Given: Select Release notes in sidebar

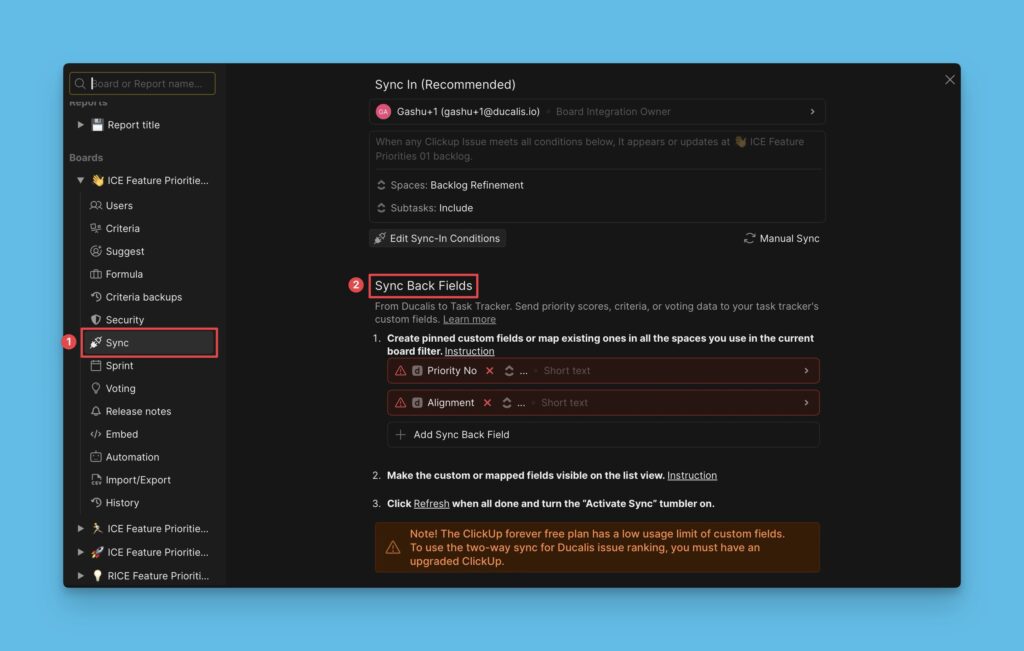Looking at the screenshot, I should (137, 412).
